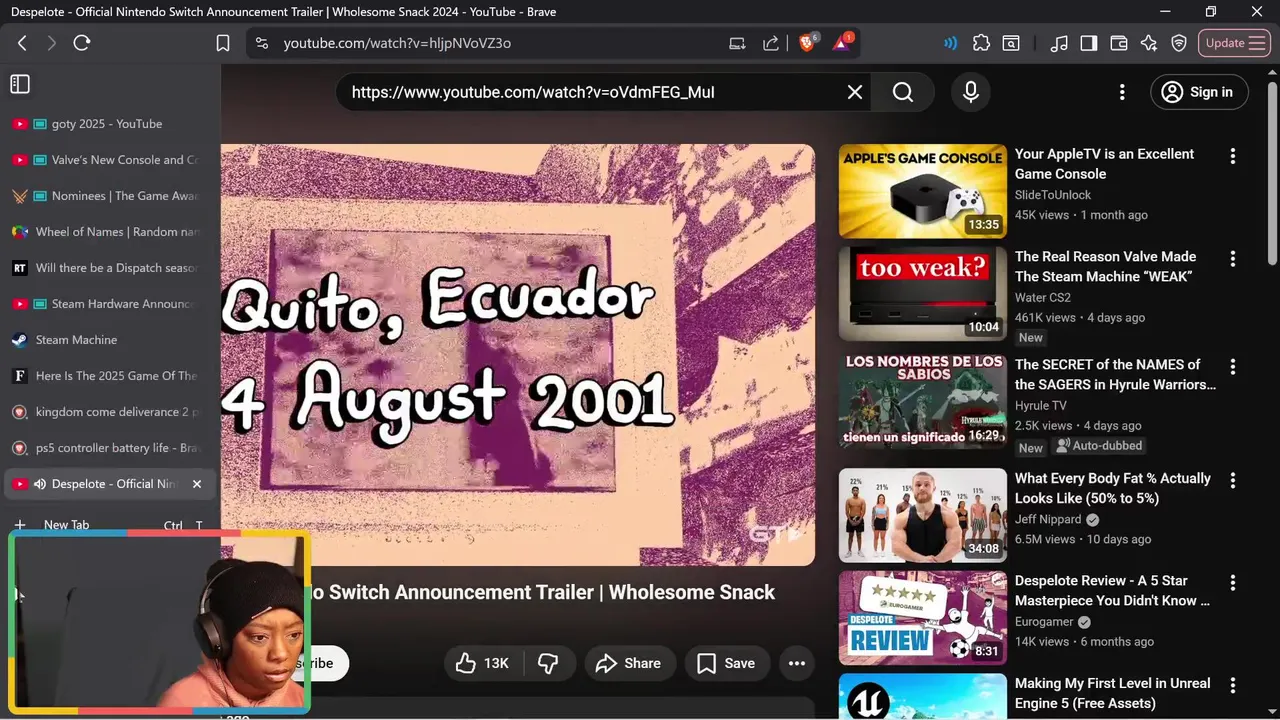Screen dimensions: 1280x720
Task: Save video to playlist button
Action: pos(726,663)
